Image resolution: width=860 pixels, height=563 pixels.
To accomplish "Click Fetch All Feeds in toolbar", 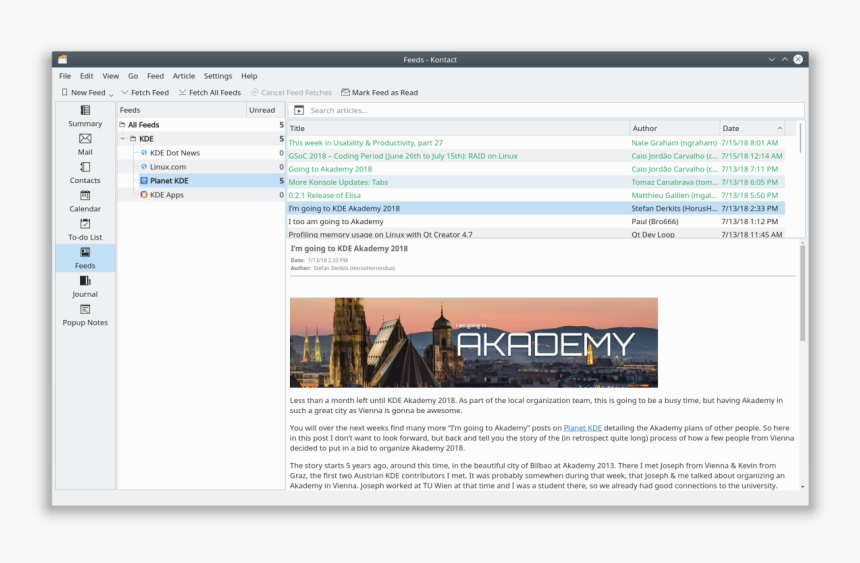I will (x=210, y=93).
